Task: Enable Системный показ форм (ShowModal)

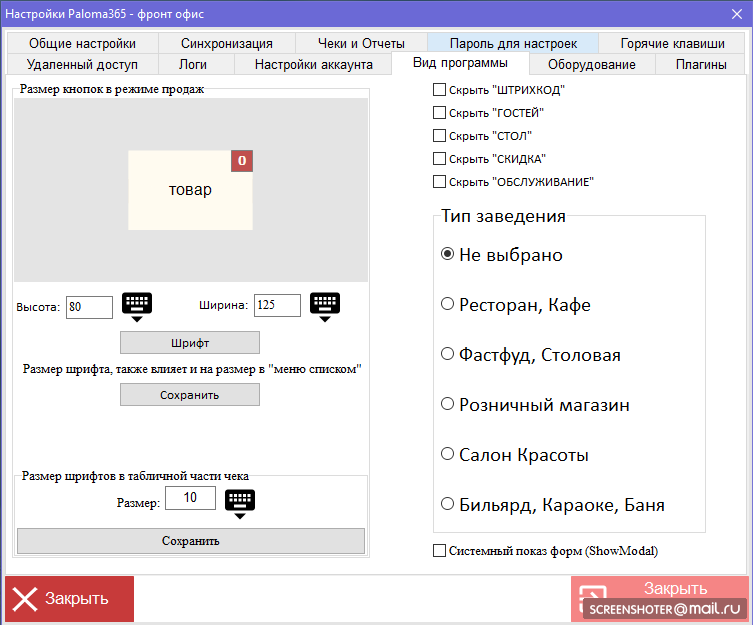Action: [439, 550]
